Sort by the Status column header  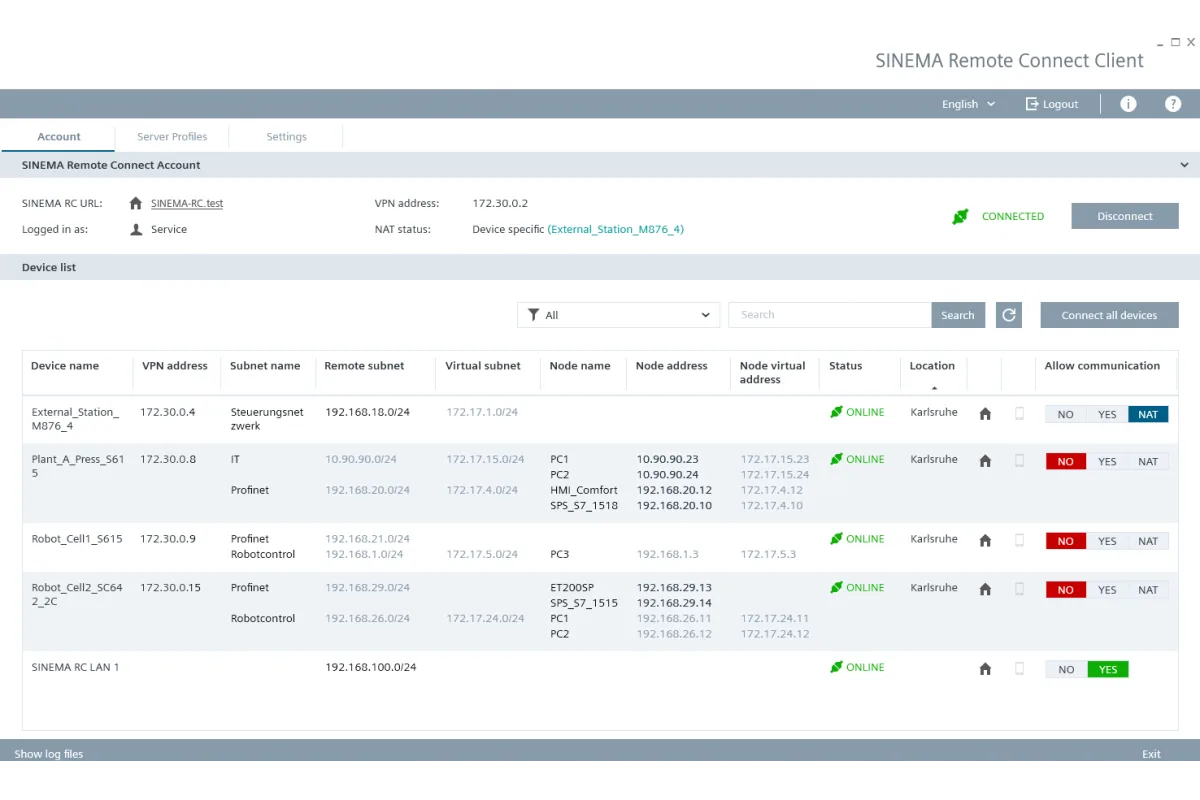click(x=845, y=366)
